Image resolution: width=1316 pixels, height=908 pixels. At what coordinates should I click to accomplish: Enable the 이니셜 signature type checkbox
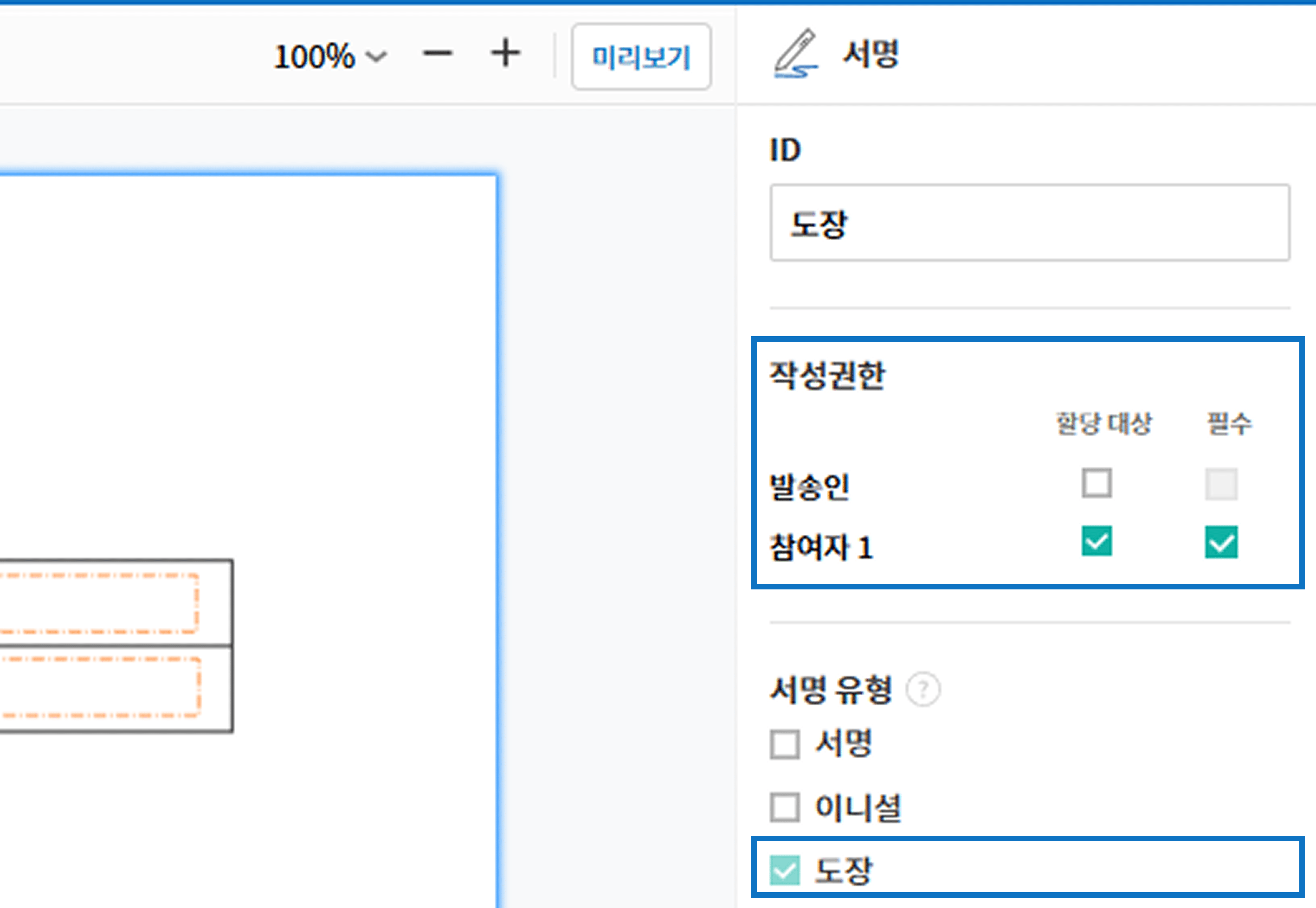click(x=785, y=807)
